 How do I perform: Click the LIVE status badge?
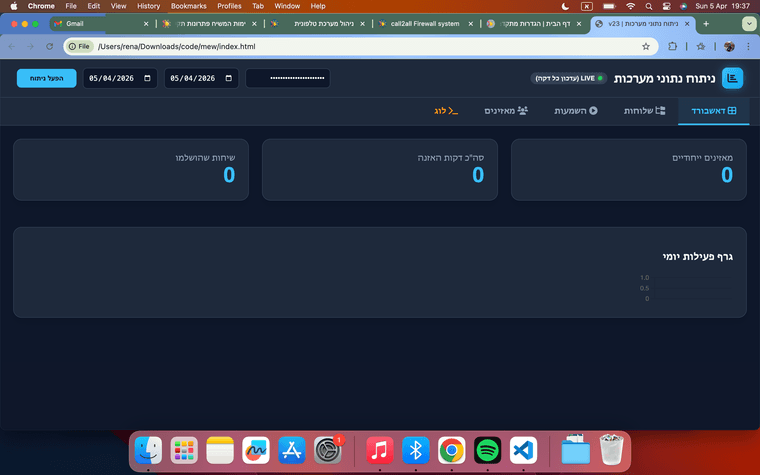[569, 78]
